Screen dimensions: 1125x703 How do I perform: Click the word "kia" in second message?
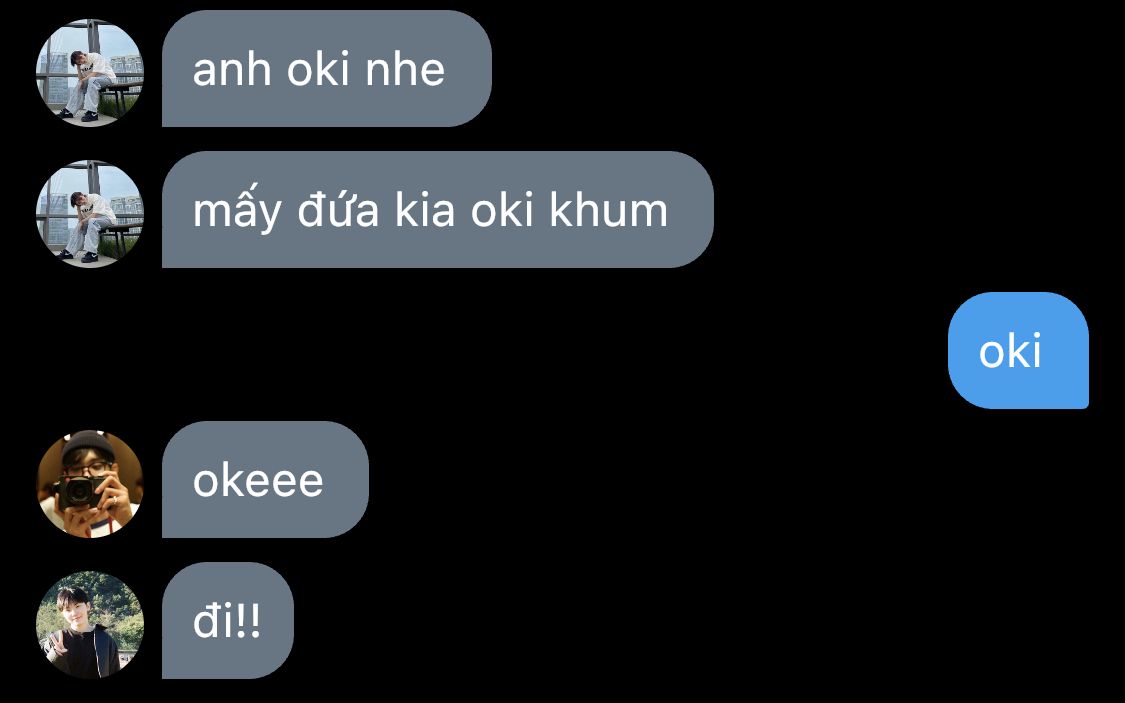pos(424,211)
